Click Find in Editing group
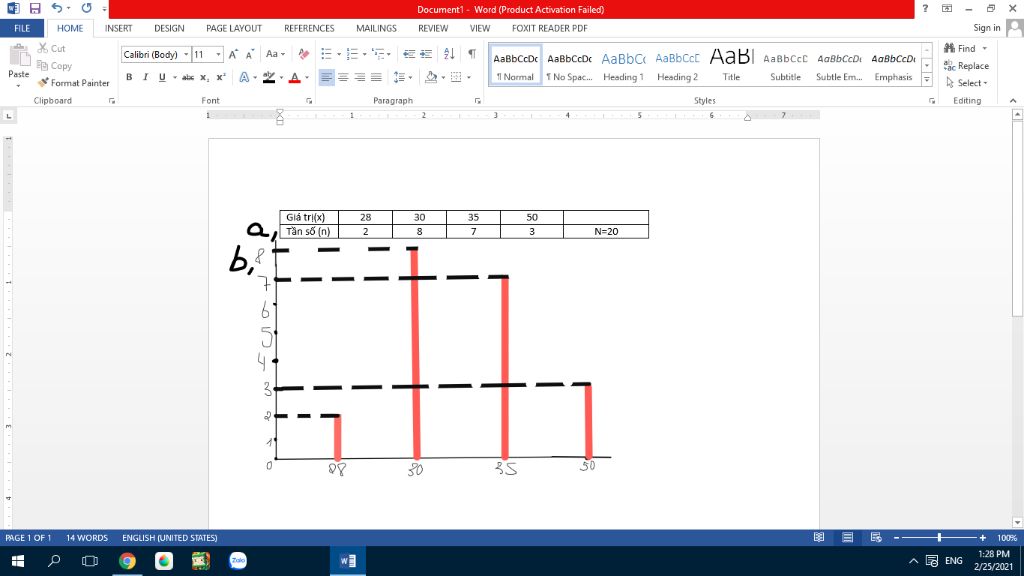The image size is (1024, 576). 960,48
